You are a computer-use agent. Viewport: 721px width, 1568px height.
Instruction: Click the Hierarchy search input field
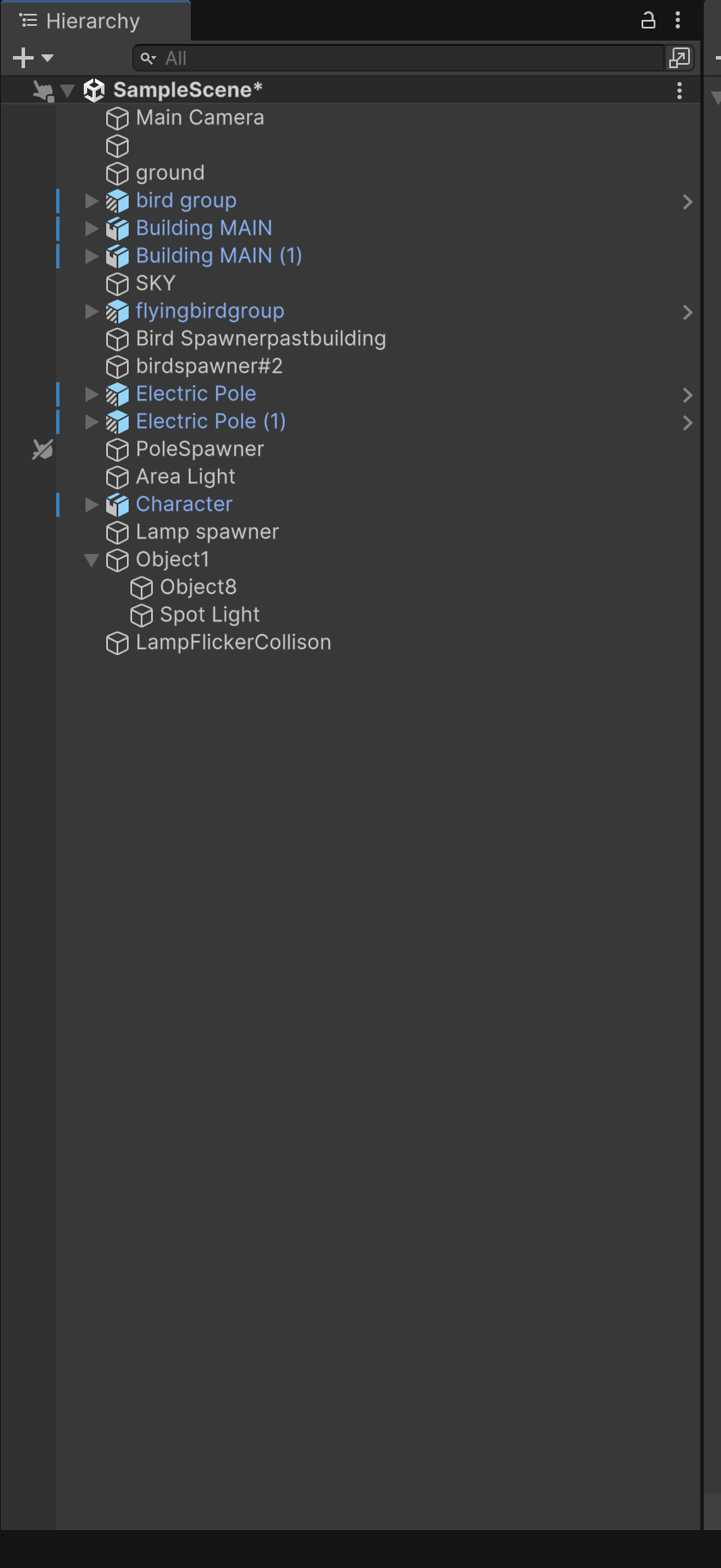pyautogui.click(x=406, y=58)
